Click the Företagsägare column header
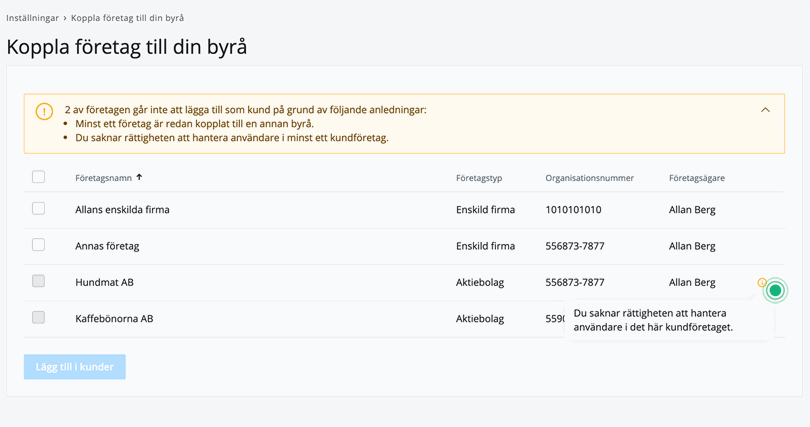The width and height of the screenshot is (810, 427). pyautogui.click(x=696, y=178)
